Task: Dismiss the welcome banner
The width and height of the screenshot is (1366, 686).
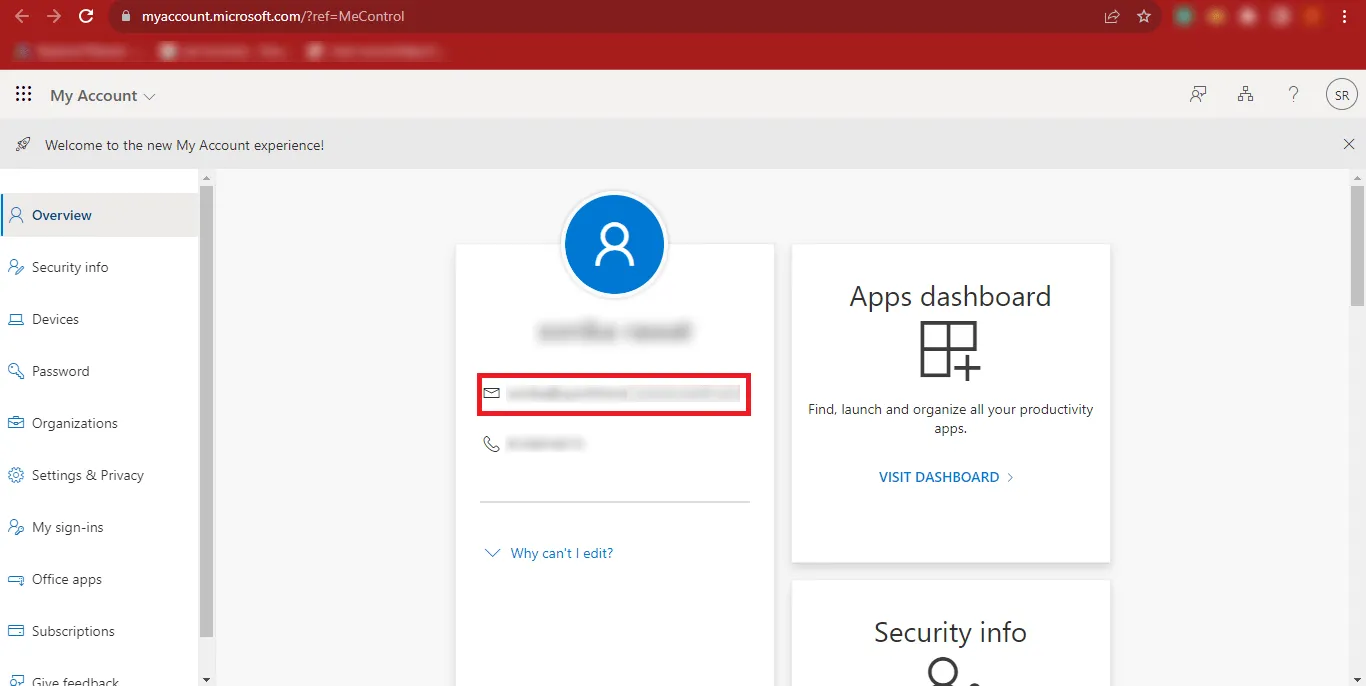Action: (1348, 145)
